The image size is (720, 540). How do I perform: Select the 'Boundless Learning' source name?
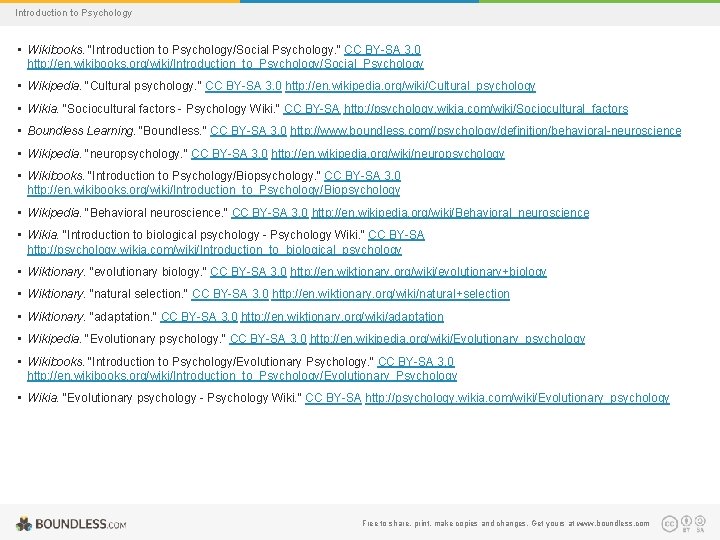(81, 131)
